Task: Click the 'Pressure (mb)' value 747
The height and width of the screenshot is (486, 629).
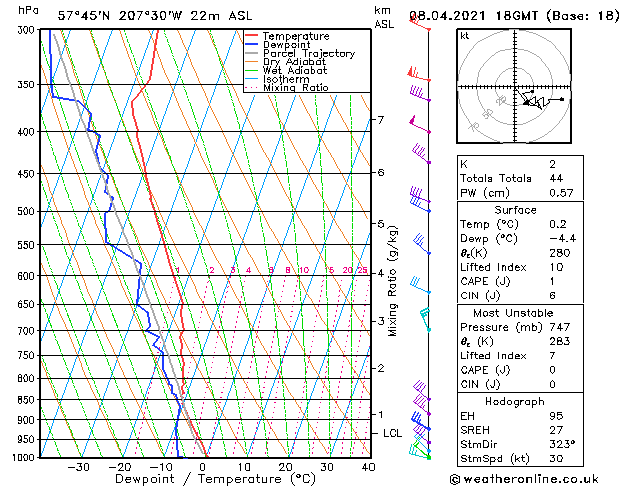Action: pos(560,327)
